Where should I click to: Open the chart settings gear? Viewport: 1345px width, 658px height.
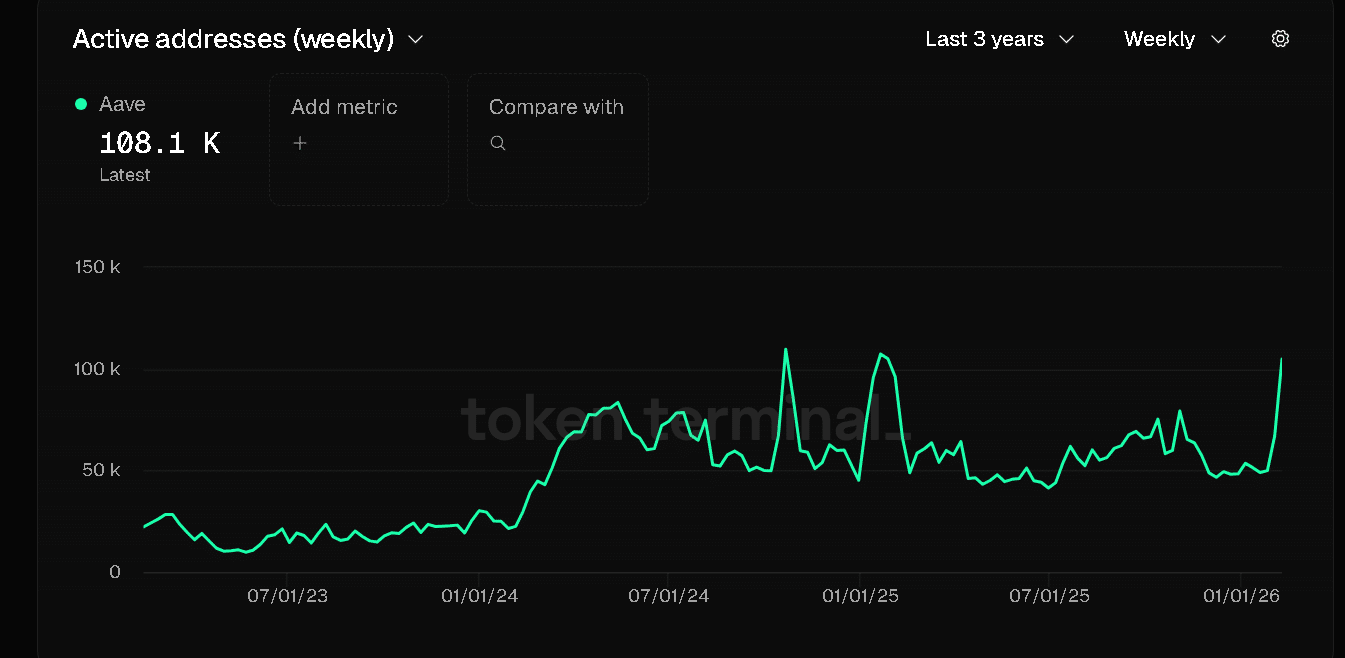pos(1280,39)
